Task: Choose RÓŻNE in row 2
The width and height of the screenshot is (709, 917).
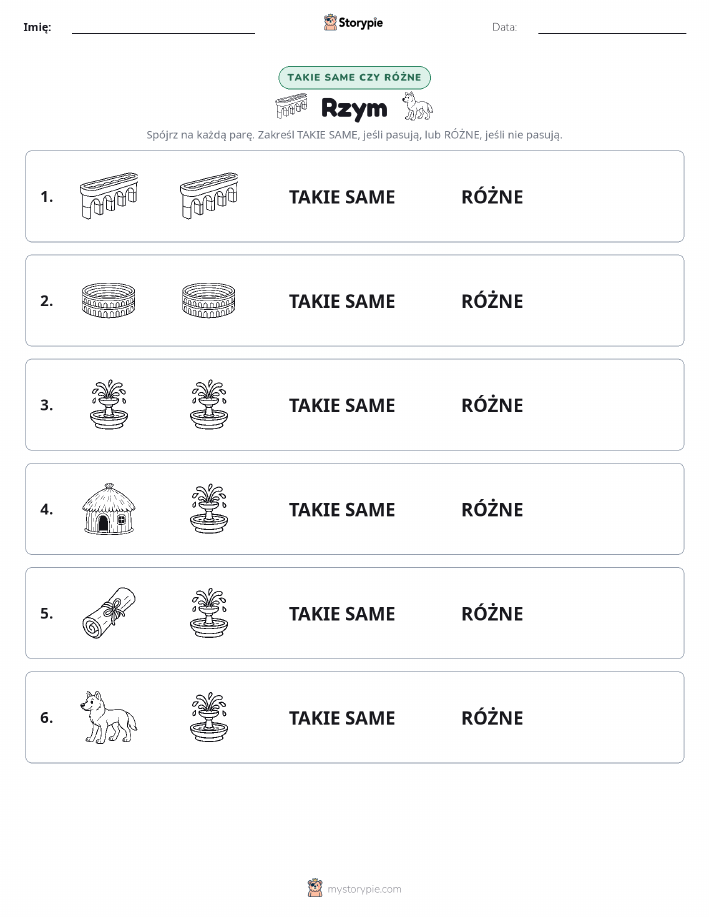Action: coord(492,301)
